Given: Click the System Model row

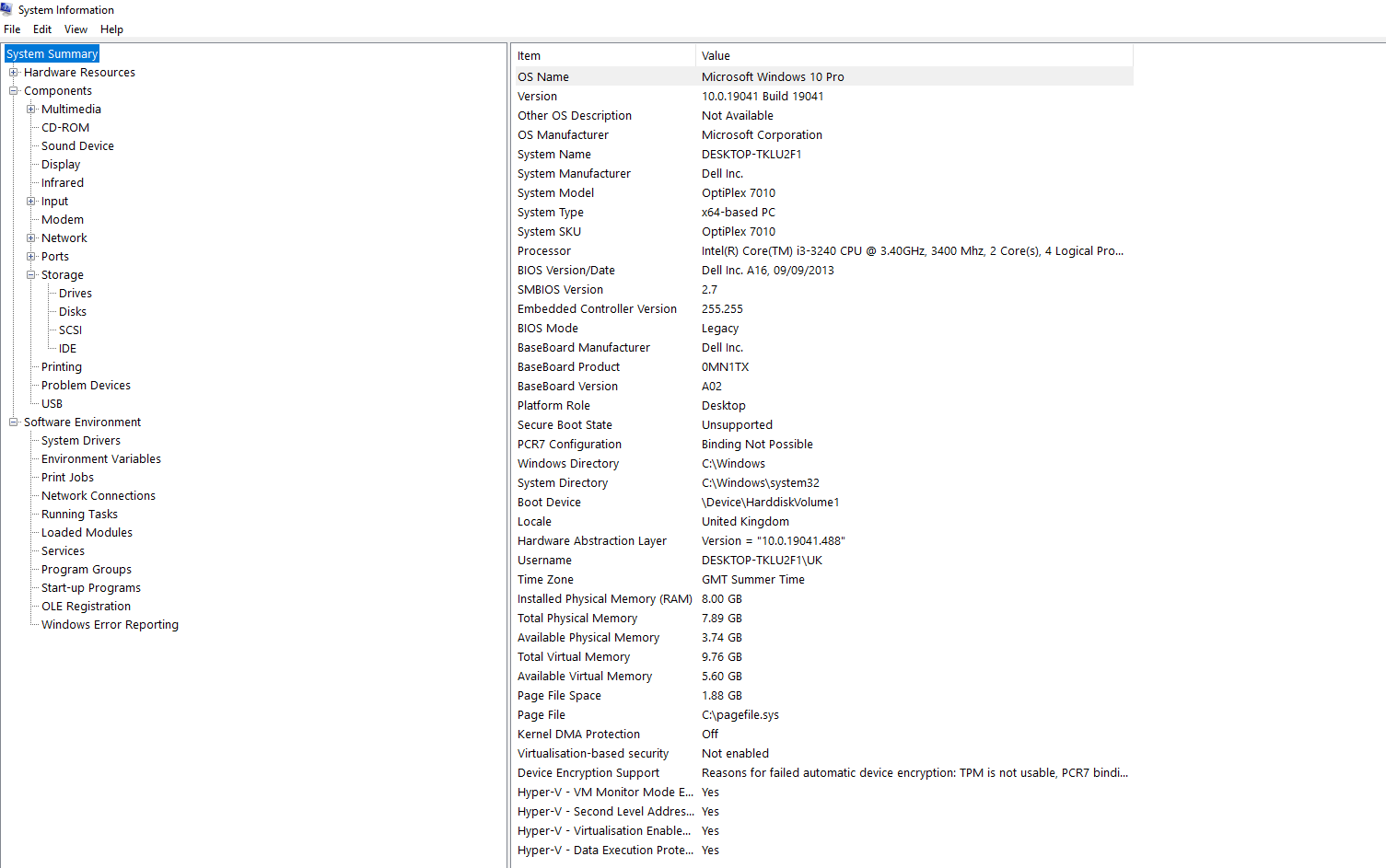Looking at the screenshot, I should [x=822, y=193].
